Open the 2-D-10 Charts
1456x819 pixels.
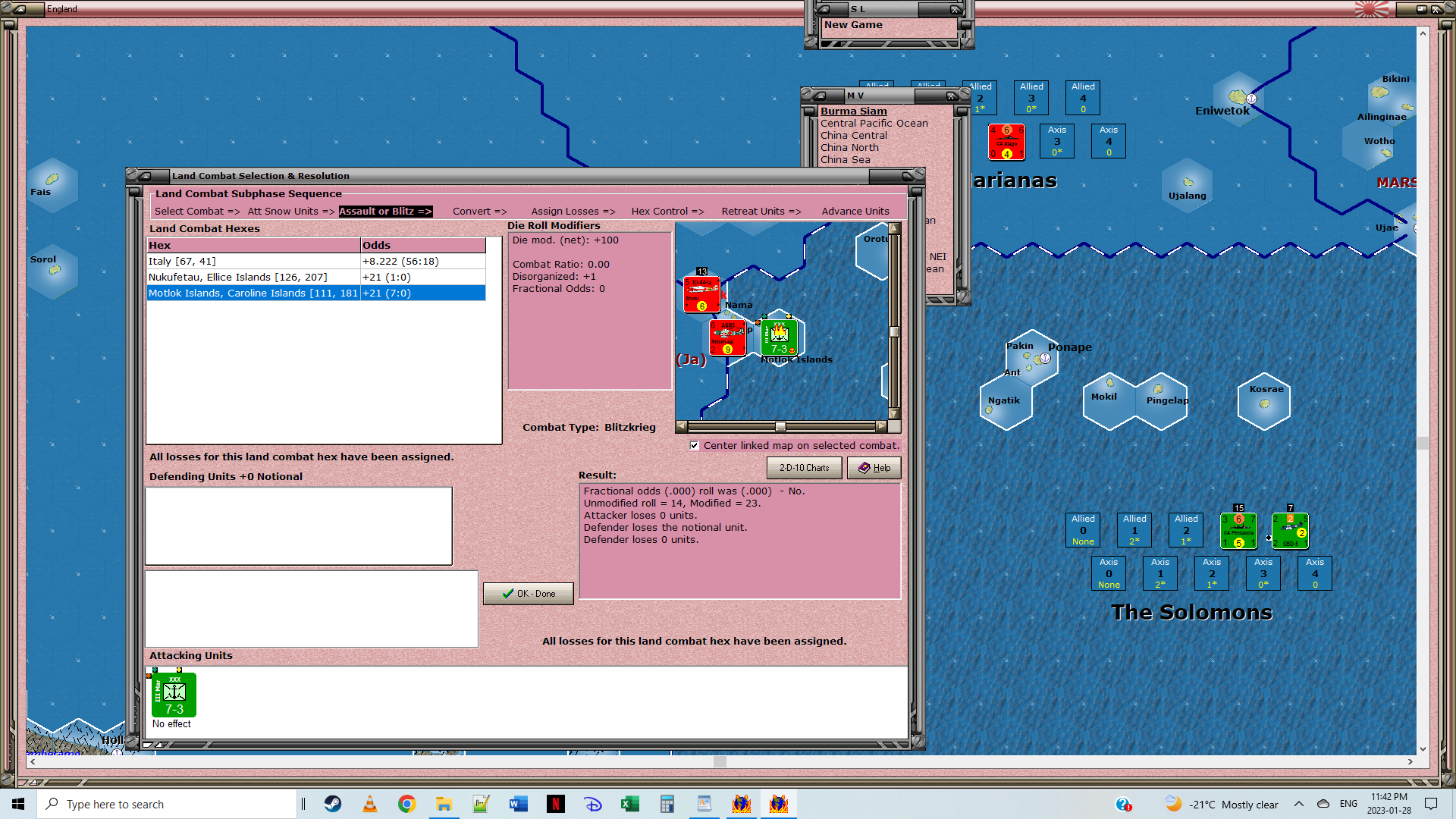[804, 468]
